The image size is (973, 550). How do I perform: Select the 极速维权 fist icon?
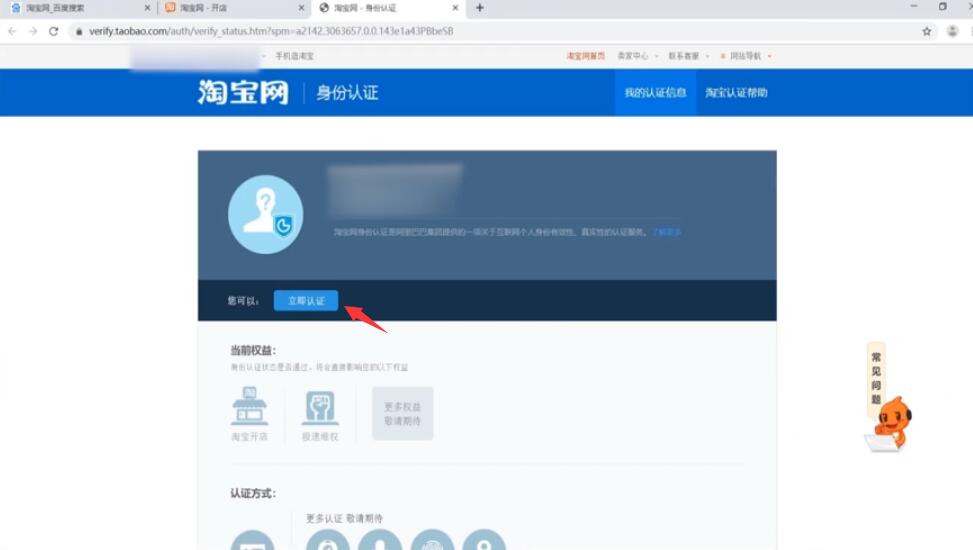click(x=320, y=409)
